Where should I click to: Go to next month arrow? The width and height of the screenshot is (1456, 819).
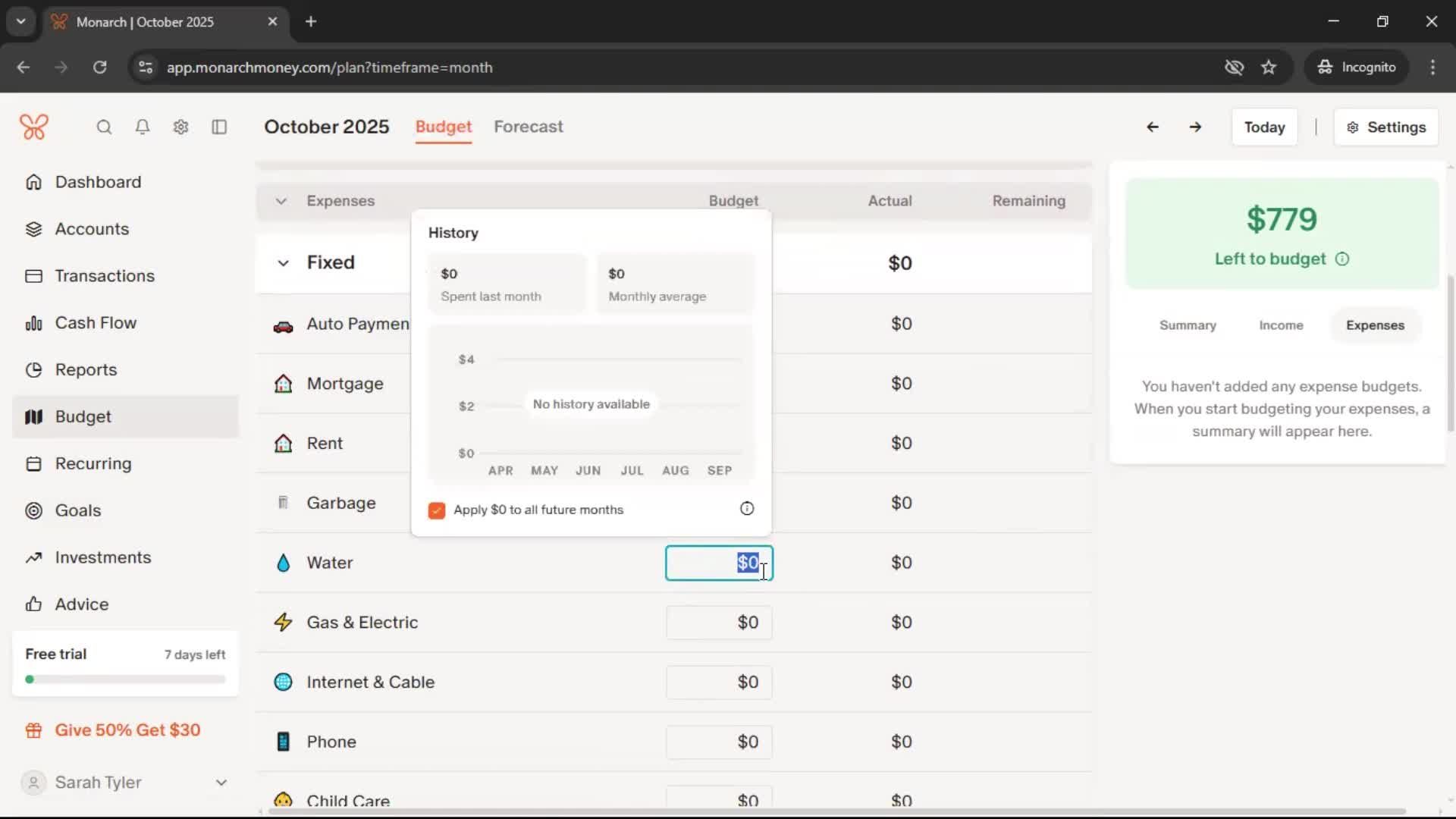click(1195, 127)
